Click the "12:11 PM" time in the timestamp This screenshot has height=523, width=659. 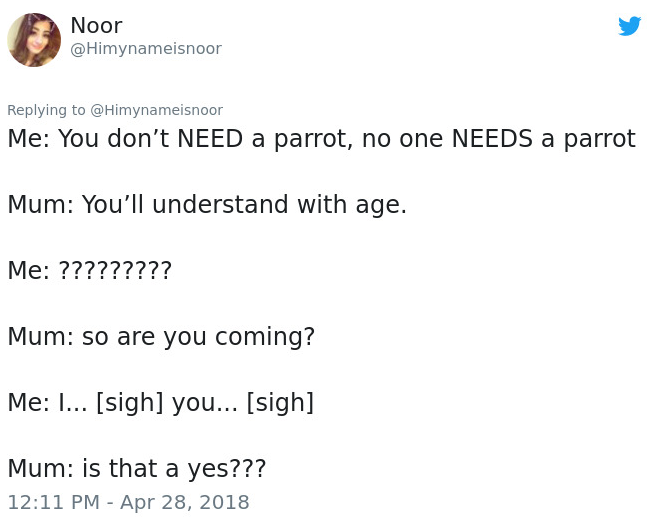tap(53, 502)
